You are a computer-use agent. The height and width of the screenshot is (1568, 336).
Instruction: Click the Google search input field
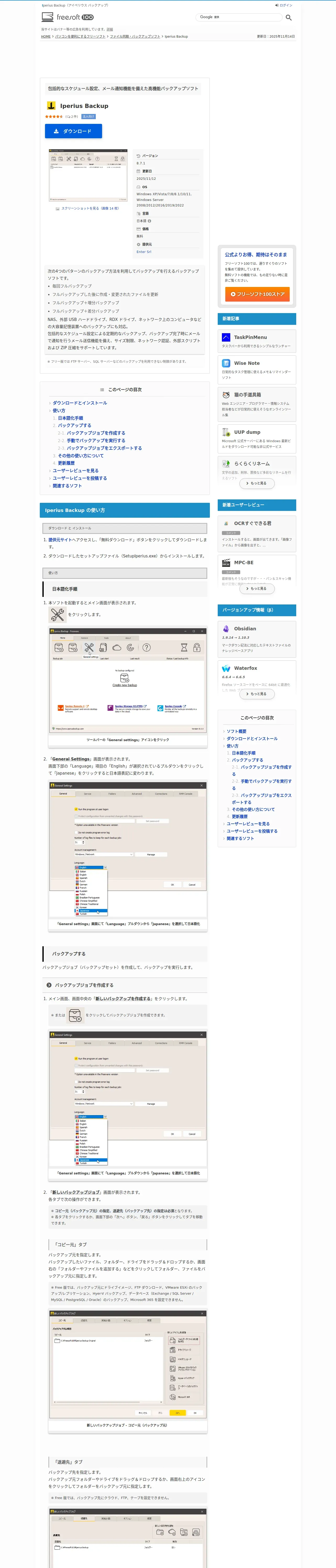[239, 17]
